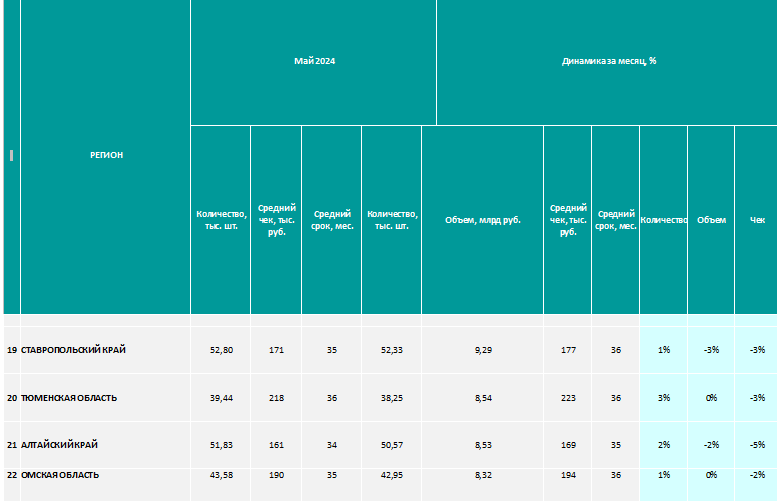This screenshot has width=777, height=501.
Task: Select the 2% cell for Алтайский край
Action: coord(664,445)
